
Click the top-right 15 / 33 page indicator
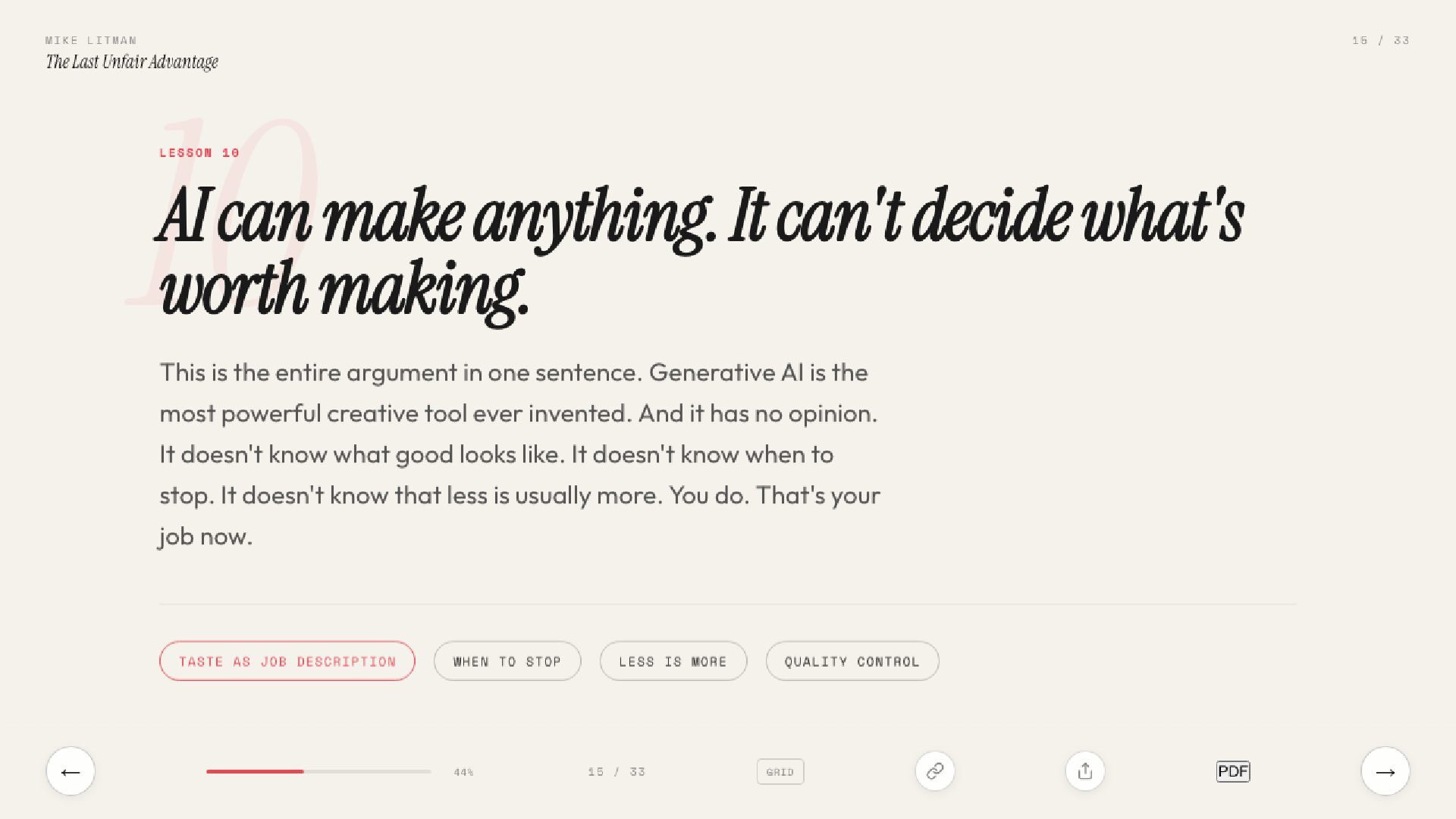pyautogui.click(x=1381, y=40)
